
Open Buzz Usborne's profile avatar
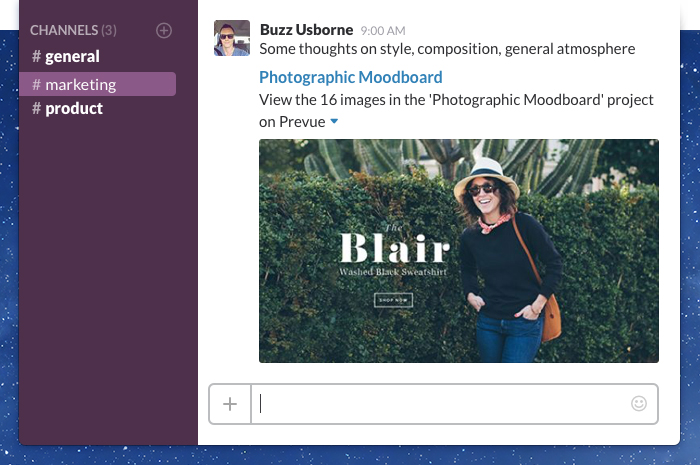[x=231, y=38]
